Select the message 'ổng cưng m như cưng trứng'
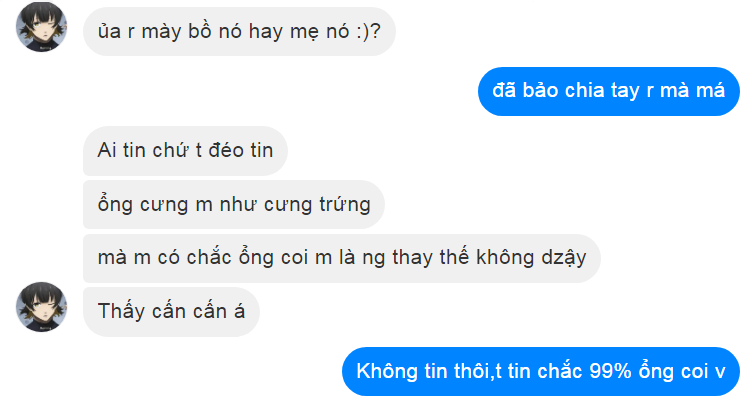 pos(234,205)
